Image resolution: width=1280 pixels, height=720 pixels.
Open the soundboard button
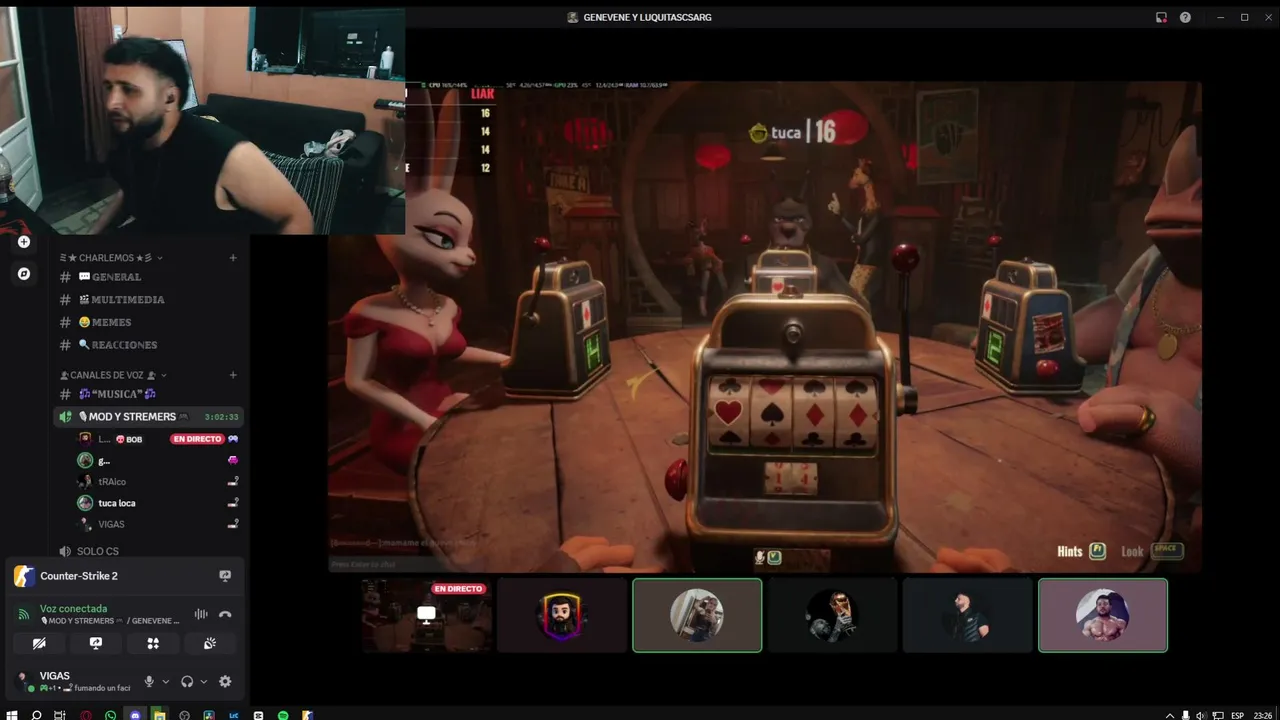pyautogui.click(x=210, y=643)
